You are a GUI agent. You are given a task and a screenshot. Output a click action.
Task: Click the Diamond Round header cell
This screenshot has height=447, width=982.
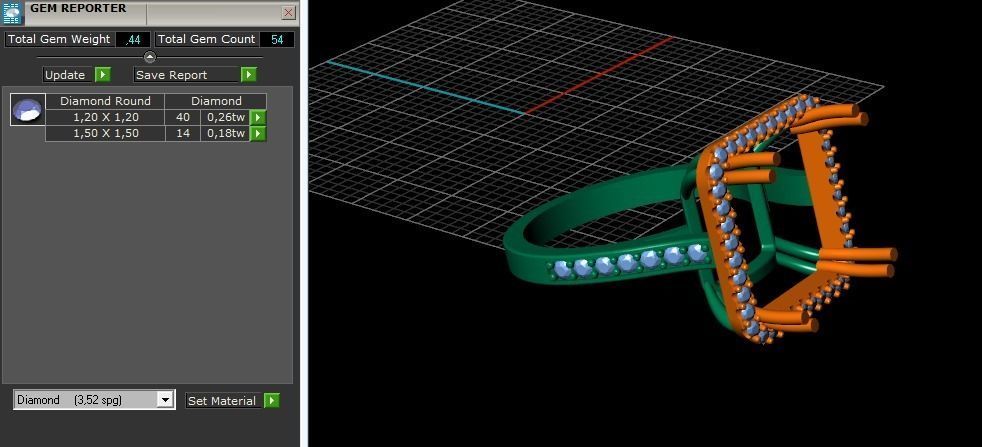(x=105, y=101)
